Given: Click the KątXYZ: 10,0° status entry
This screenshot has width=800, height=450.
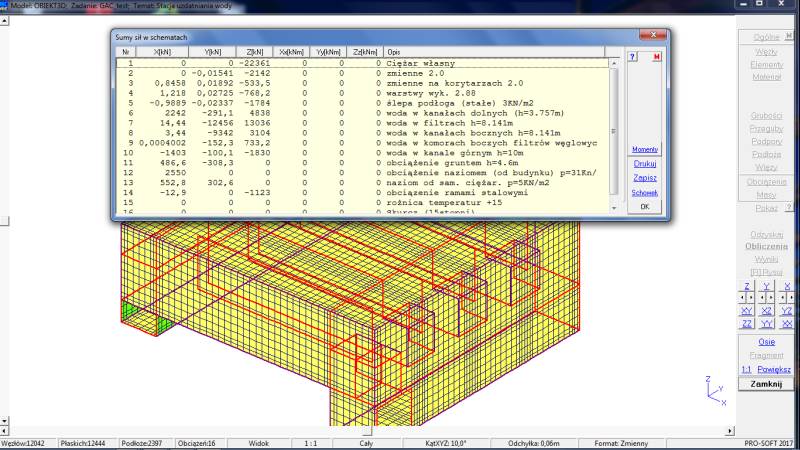Looking at the screenshot, I should coord(446,443).
